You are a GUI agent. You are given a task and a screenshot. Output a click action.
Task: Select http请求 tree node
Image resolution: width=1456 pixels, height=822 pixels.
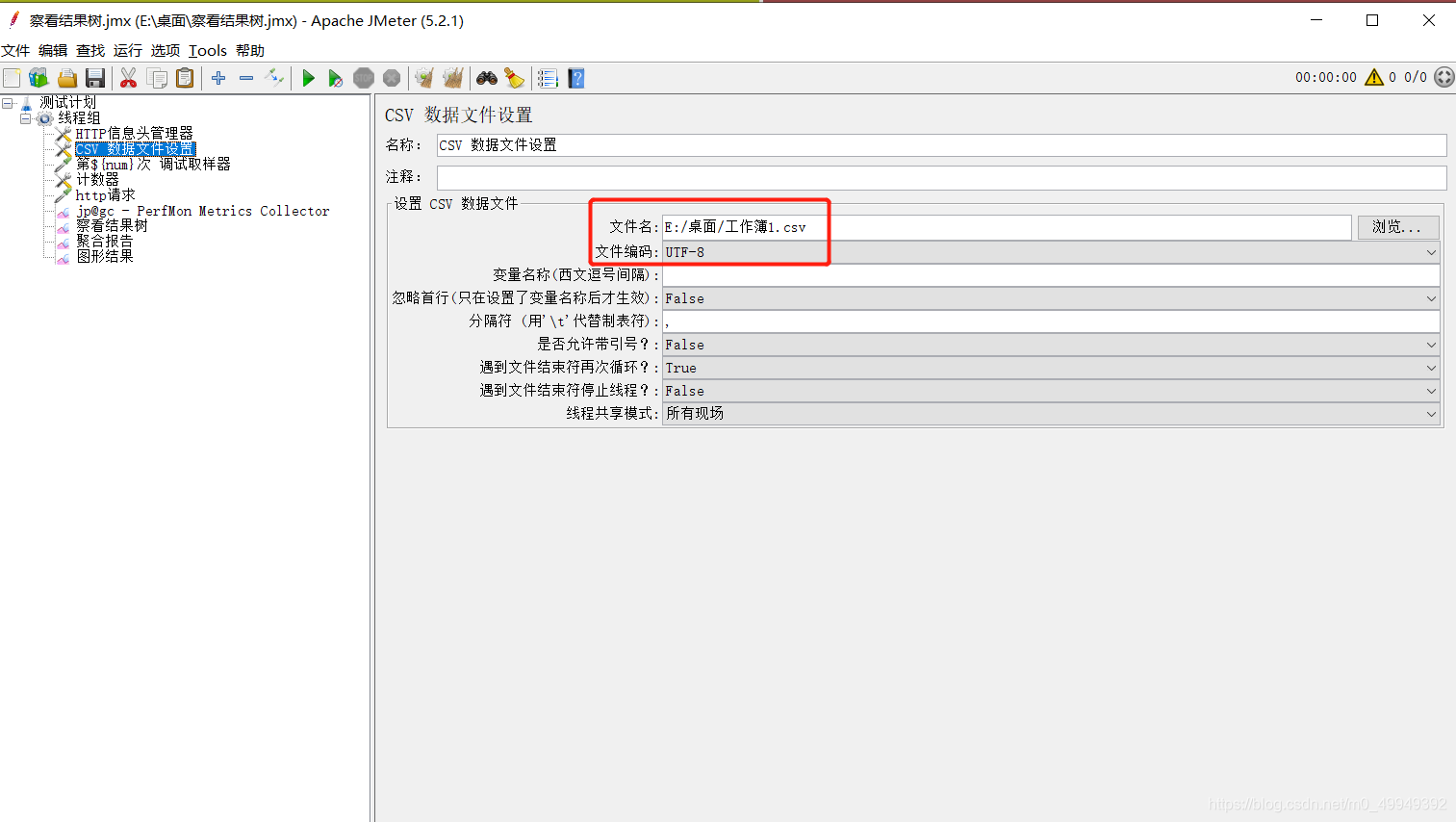(105, 194)
